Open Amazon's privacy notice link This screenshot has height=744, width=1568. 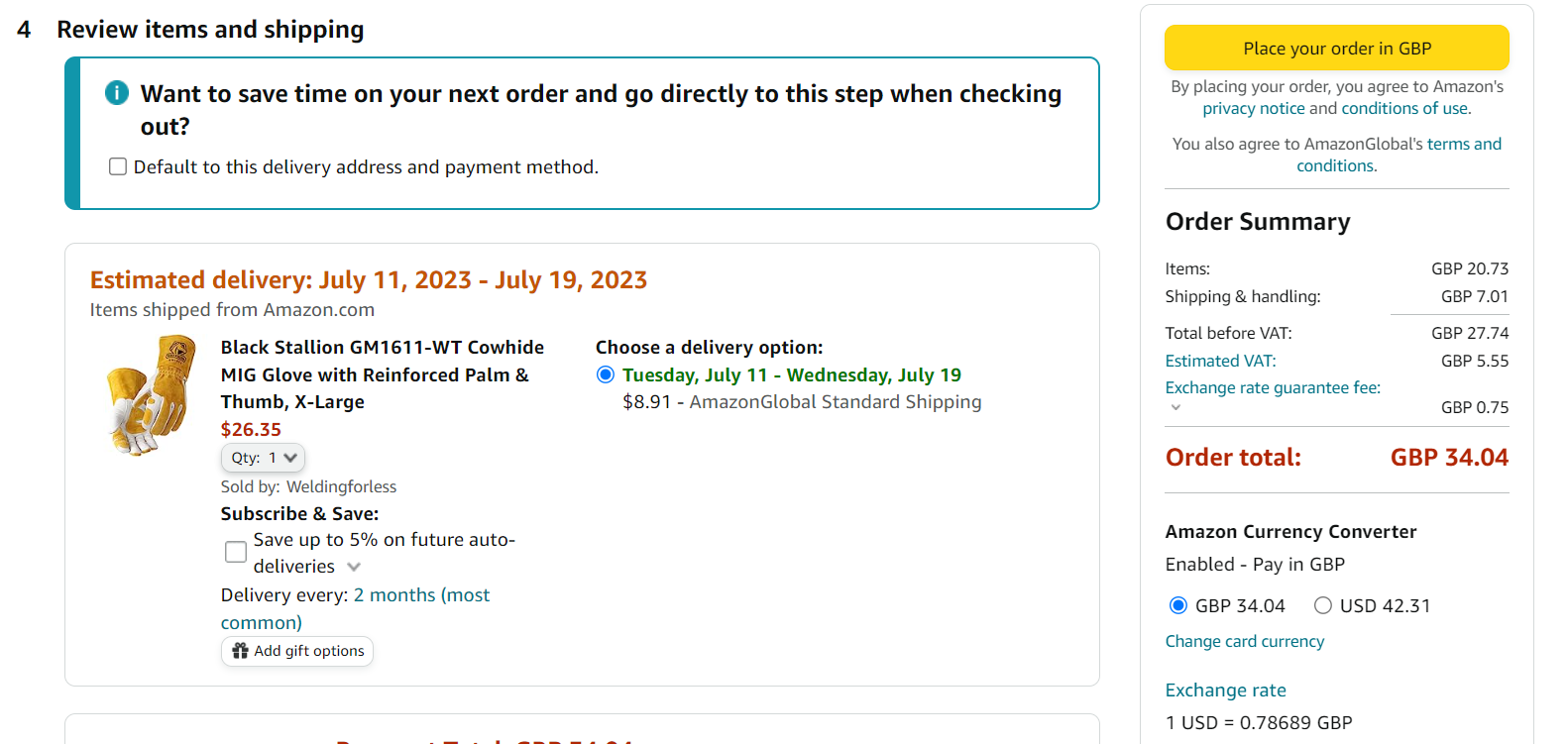[1253, 109]
